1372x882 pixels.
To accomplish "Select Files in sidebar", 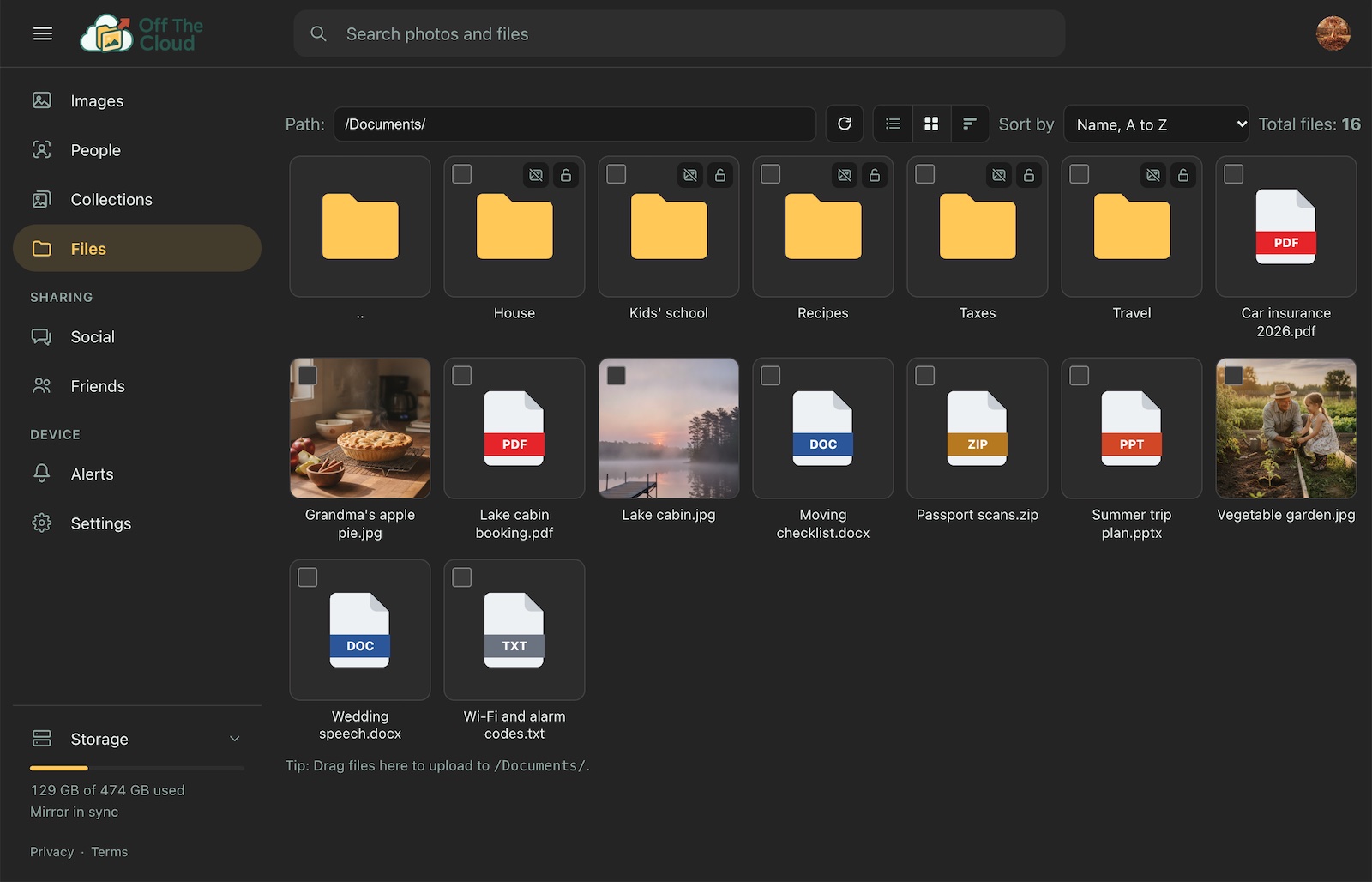I will [x=137, y=248].
